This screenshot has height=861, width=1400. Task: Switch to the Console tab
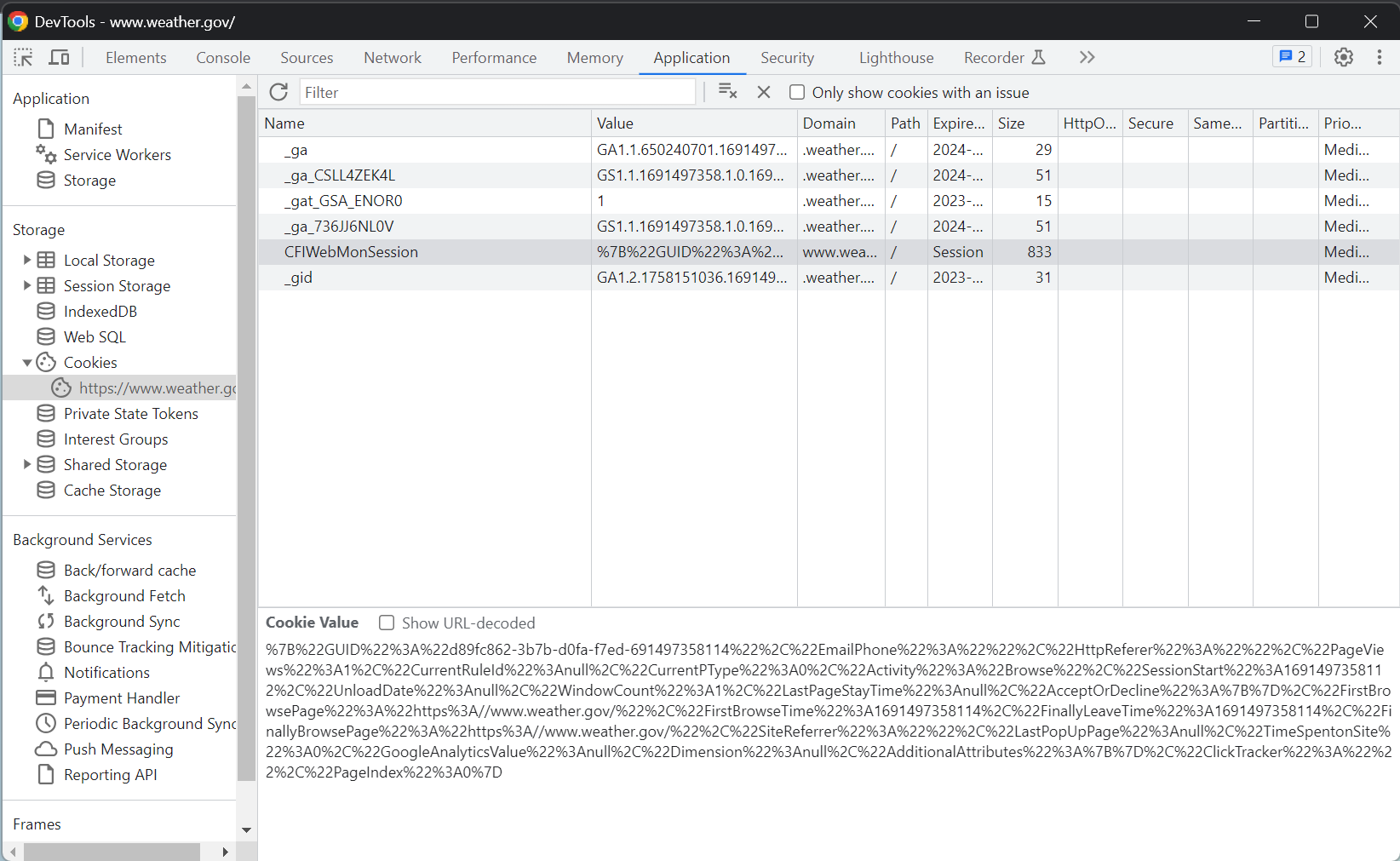coord(223,57)
